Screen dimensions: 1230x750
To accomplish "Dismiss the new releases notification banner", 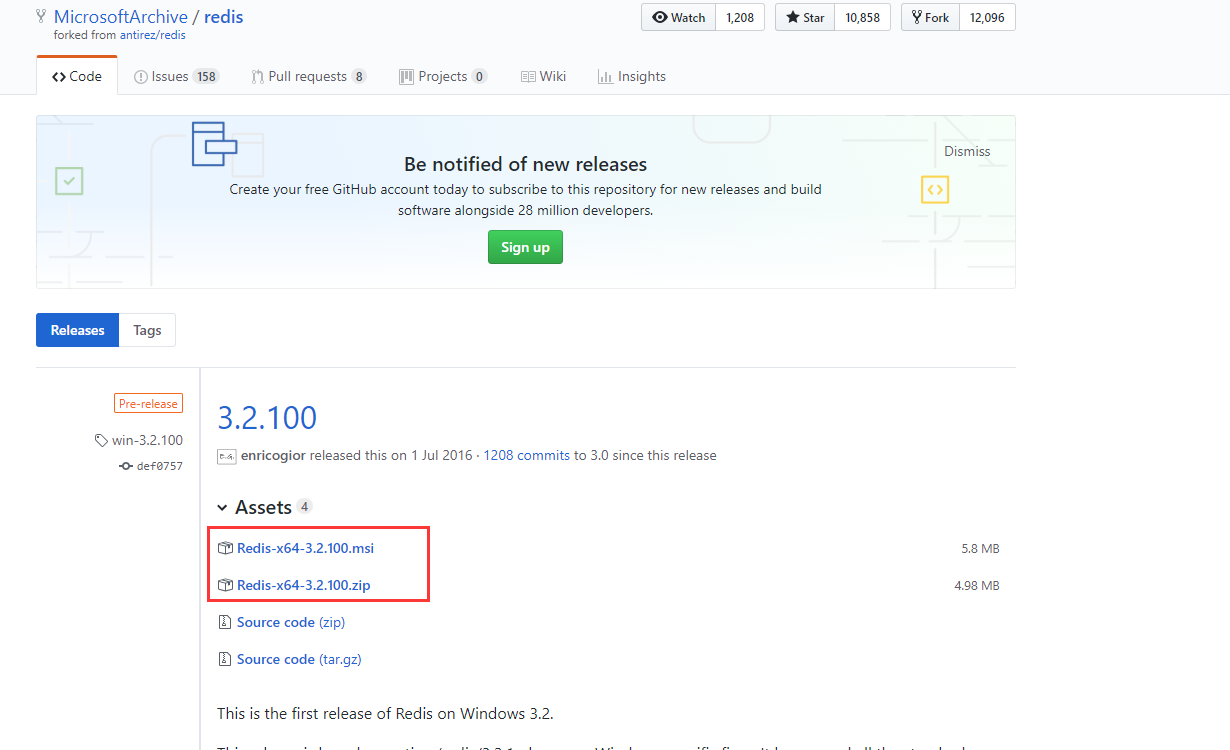I will click(x=967, y=151).
